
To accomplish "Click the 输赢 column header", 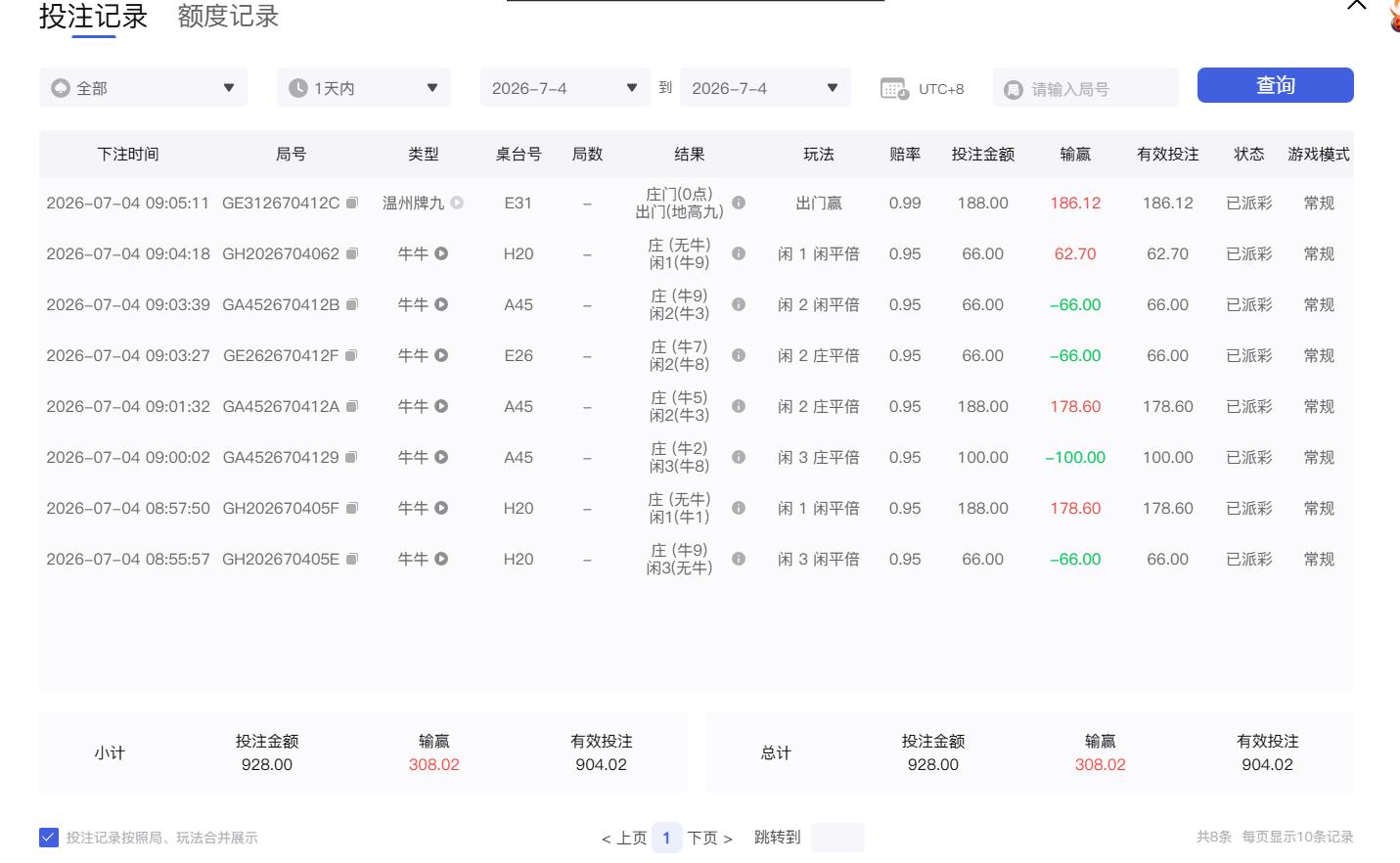I will (1075, 154).
